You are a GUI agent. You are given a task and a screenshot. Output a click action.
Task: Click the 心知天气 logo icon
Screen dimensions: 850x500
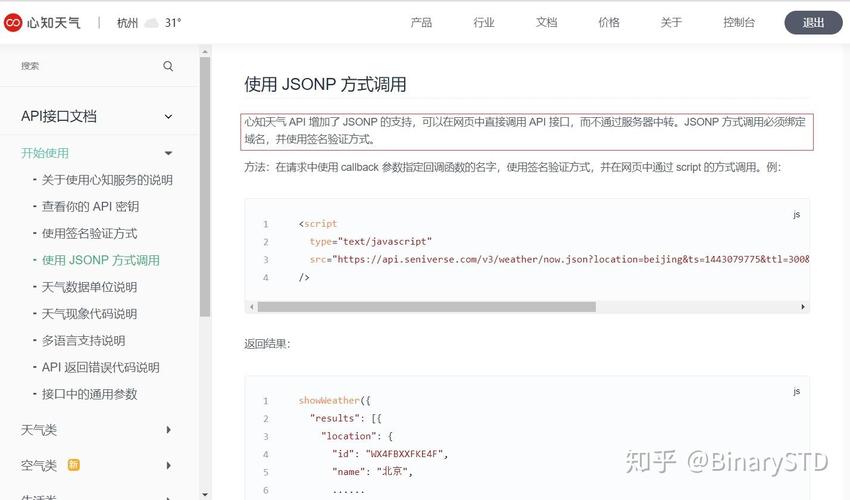tap(13, 22)
